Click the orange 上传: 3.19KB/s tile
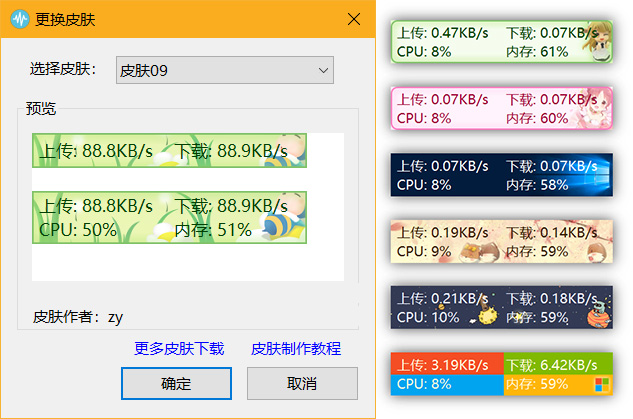 447,364
